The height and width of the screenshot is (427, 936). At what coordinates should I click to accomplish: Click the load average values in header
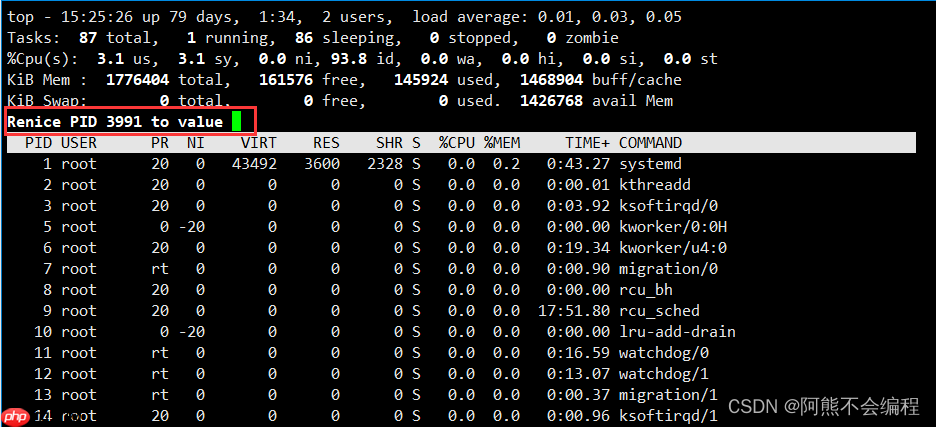pos(609,17)
